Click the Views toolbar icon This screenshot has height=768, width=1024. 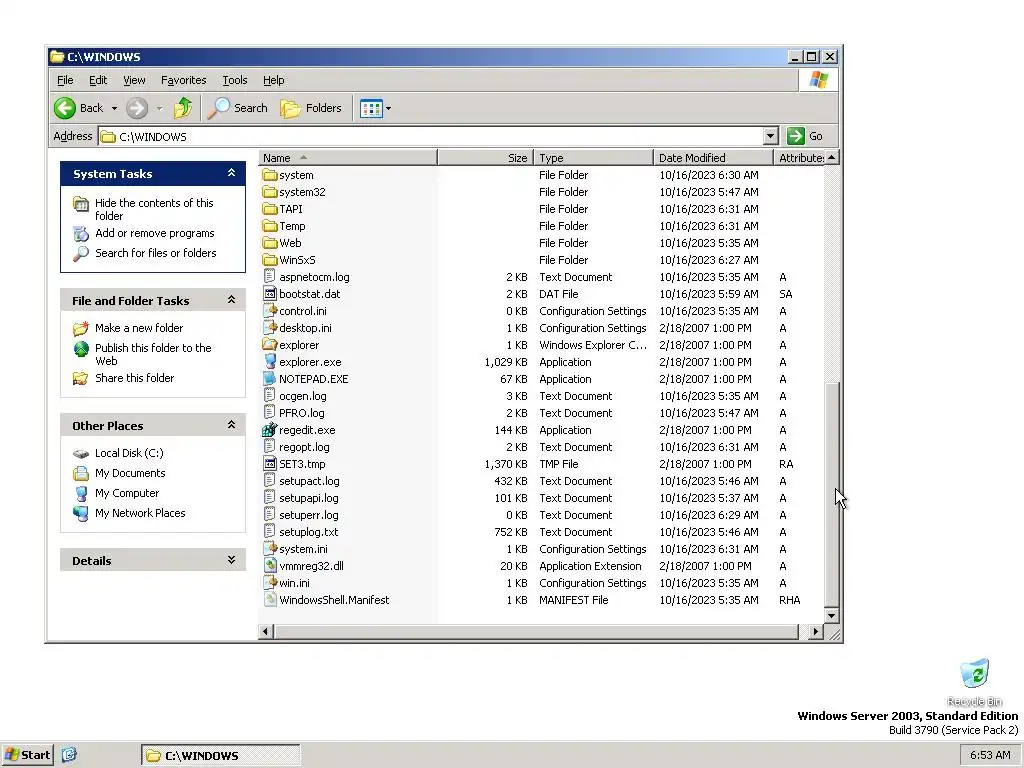tap(371, 108)
